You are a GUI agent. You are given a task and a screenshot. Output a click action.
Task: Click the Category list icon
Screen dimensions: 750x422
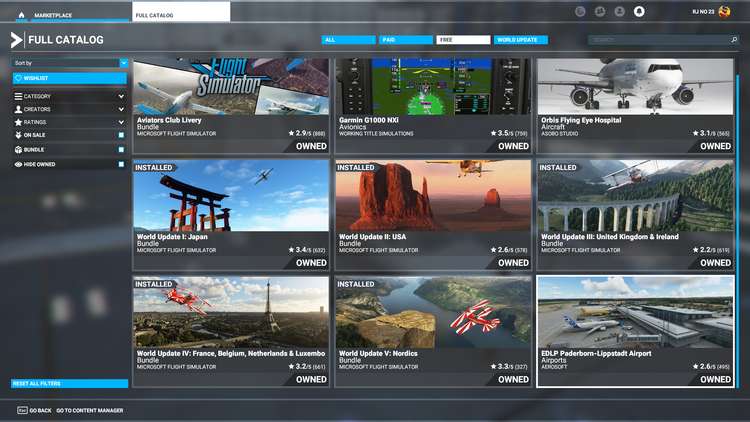[18, 96]
